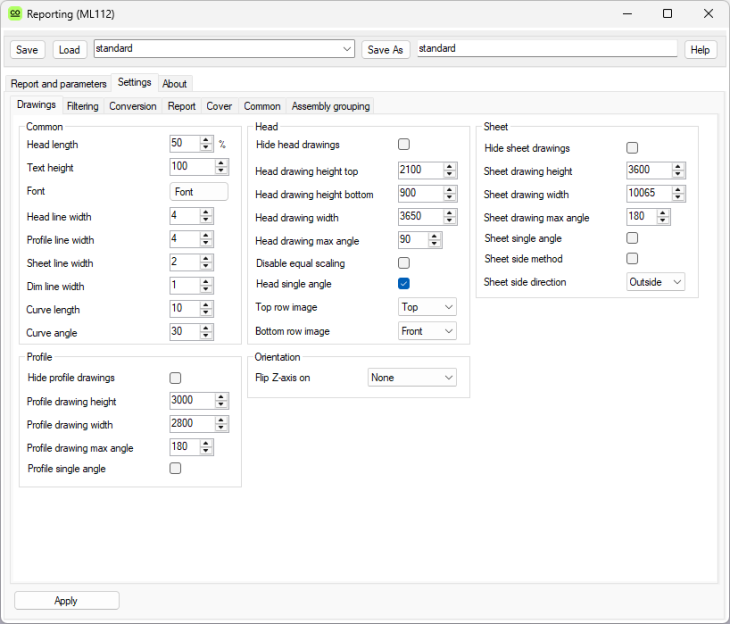Click the Apply button
Screen dimensions: 730x624
click(x=66, y=601)
